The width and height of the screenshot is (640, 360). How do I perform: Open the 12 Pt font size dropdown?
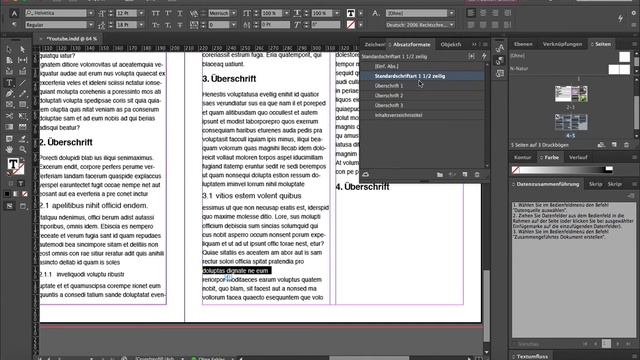141,13
